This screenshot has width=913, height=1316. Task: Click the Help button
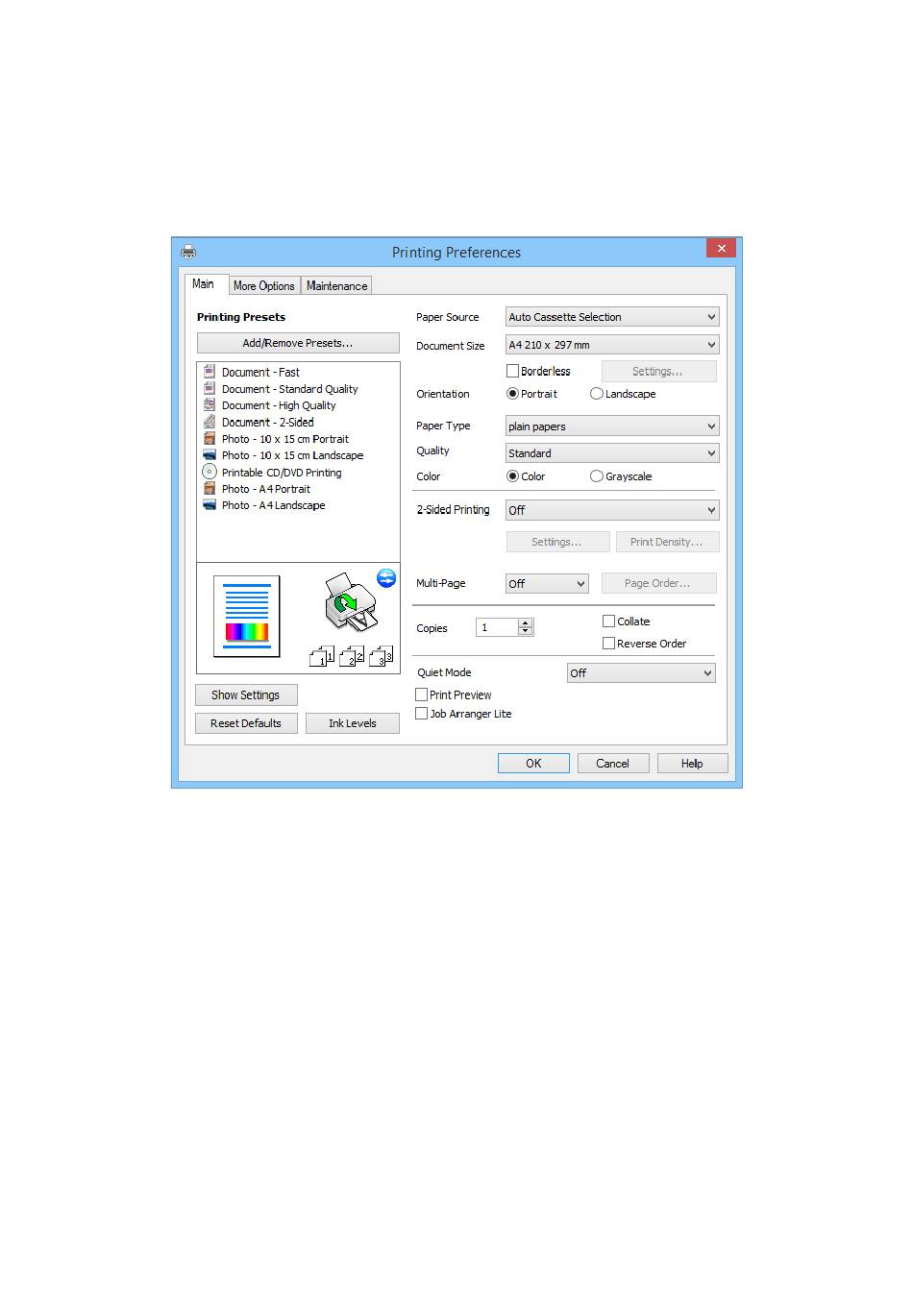[692, 764]
